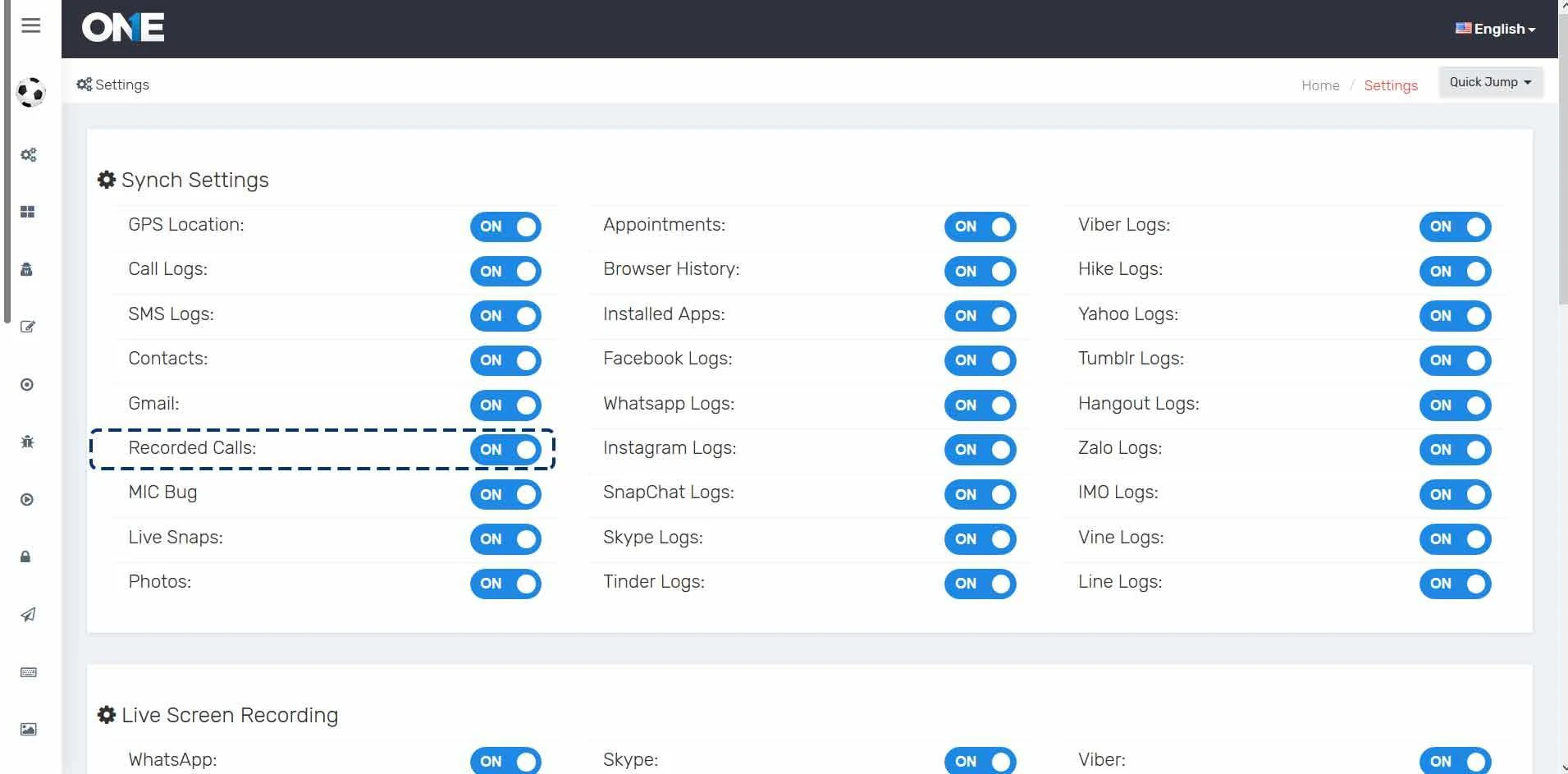Open the gears settings icon in sidebar
Screen dimensions: 1568x774
[28, 155]
